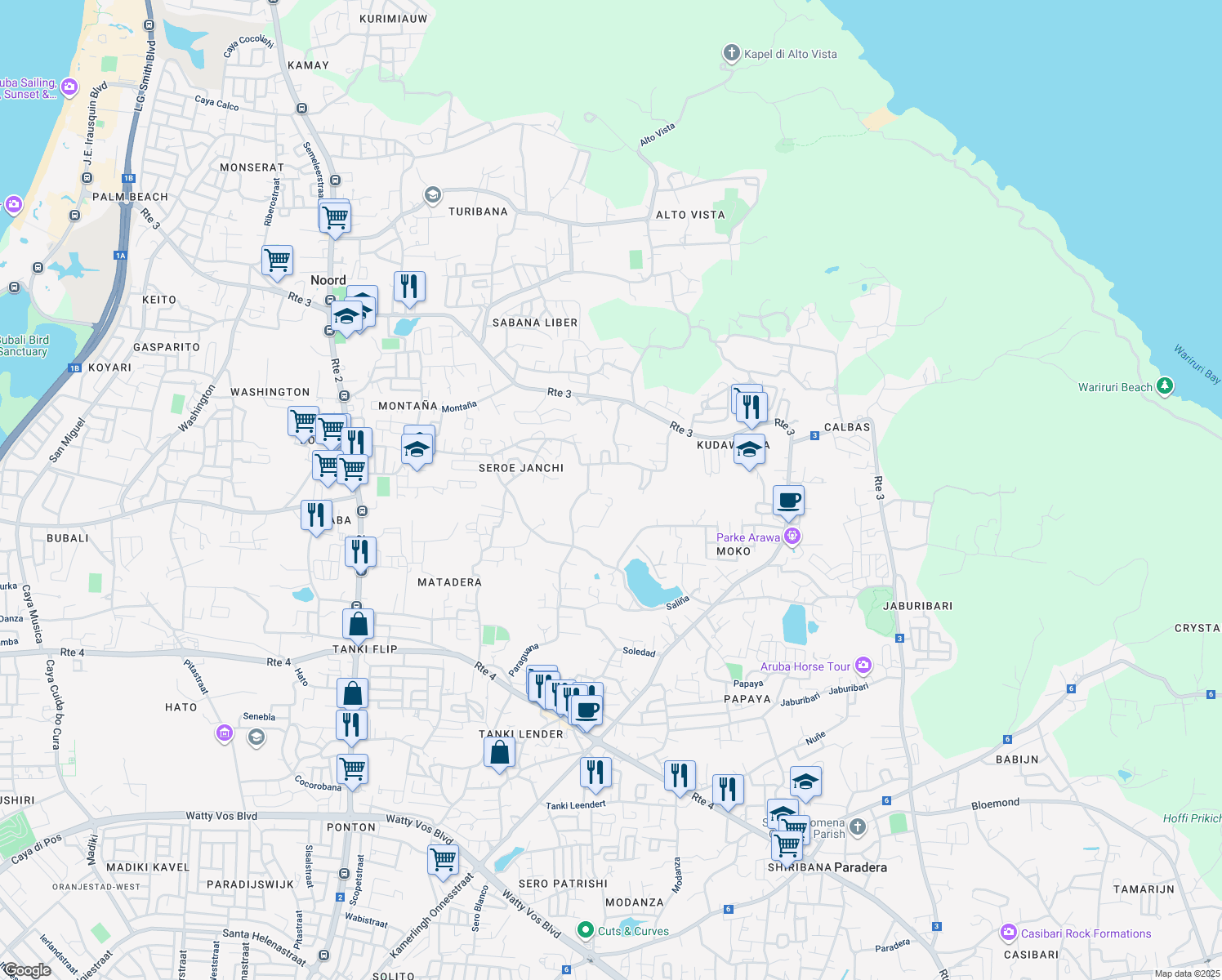Open the Google logo link
1222x980 pixels.
[29, 970]
